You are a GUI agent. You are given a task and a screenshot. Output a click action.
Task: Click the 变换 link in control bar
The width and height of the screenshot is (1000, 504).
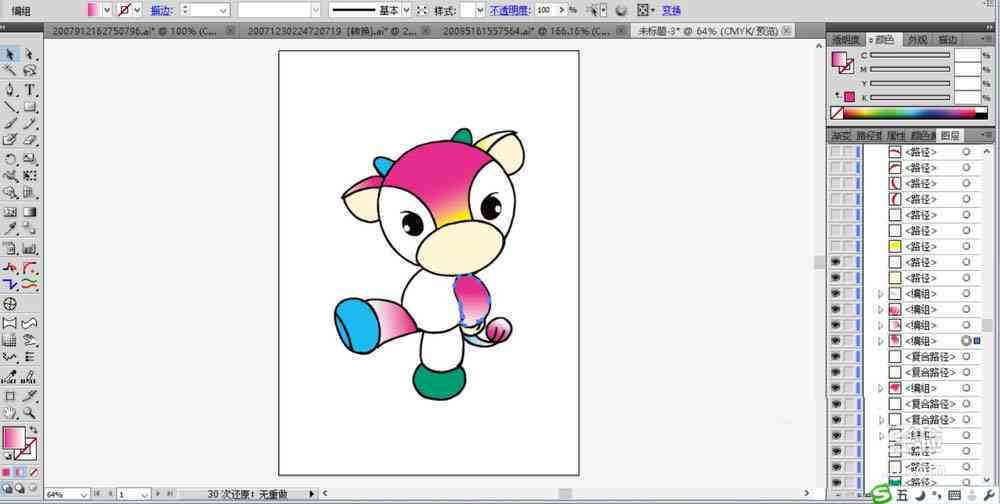[x=671, y=10]
